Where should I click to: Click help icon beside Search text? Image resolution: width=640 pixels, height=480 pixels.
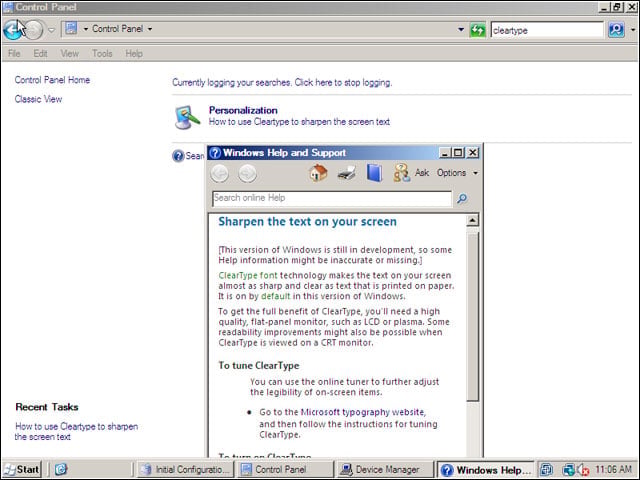[x=178, y=156]
